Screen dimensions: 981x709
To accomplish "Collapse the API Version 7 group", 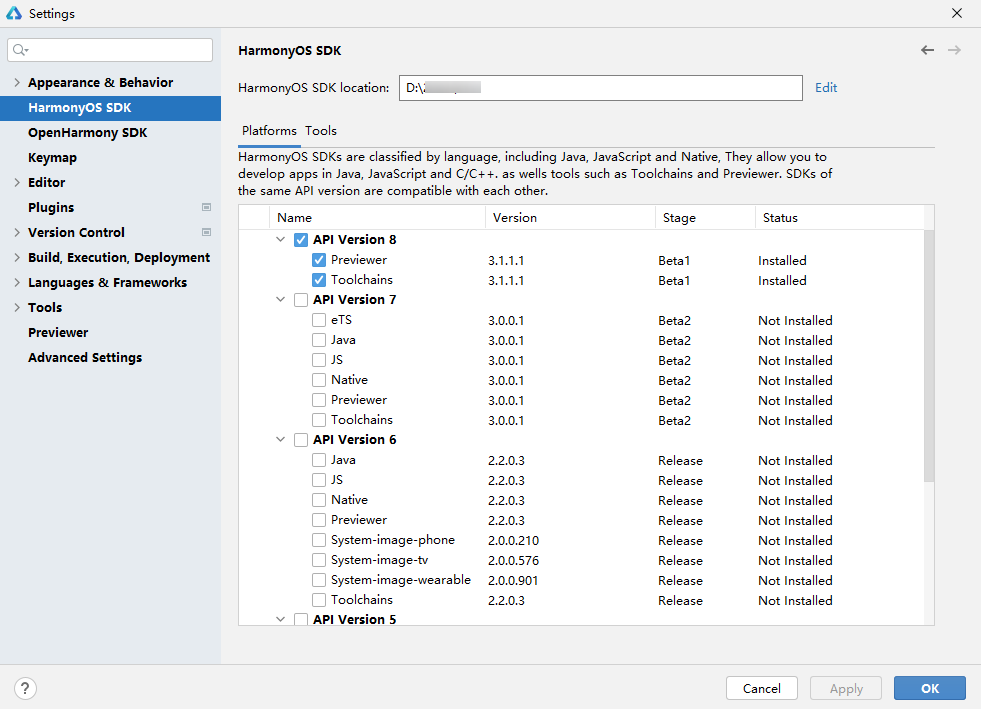I will 280,300.
